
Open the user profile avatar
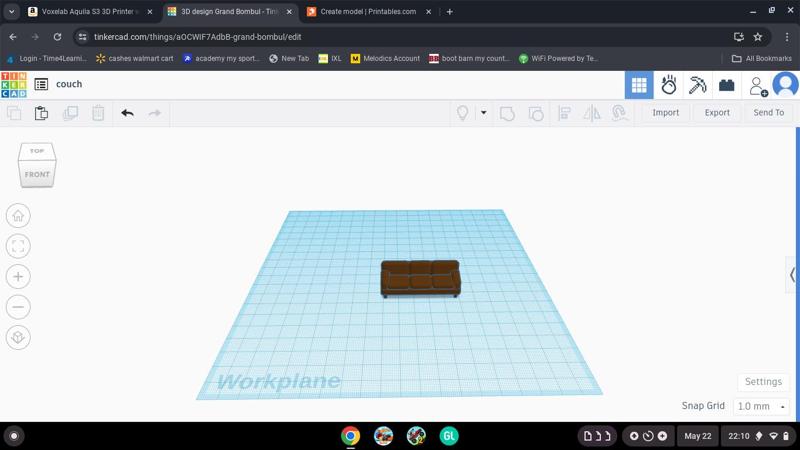tap(785, 84)
